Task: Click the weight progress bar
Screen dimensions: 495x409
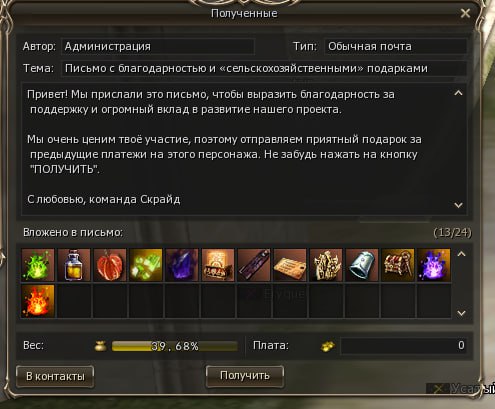Action: pyautogui.click(x=175, y=346)
